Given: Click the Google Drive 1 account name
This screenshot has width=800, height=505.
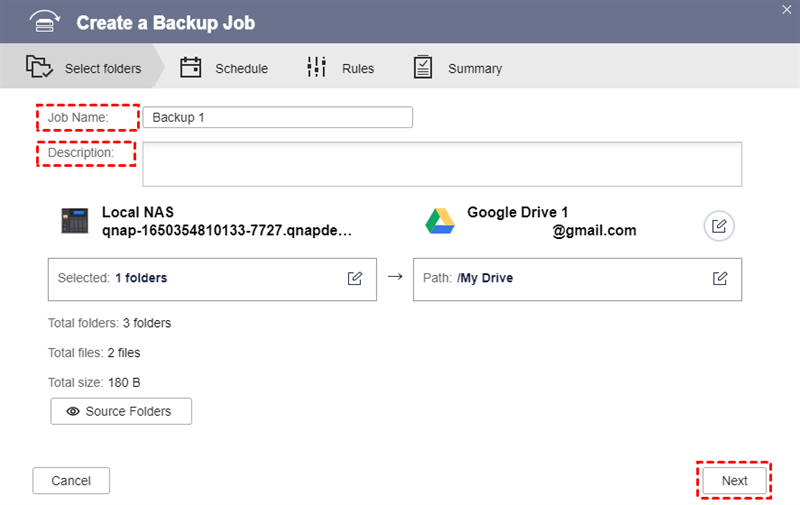Looking at the screenshot, I should (x=518, y=213).
